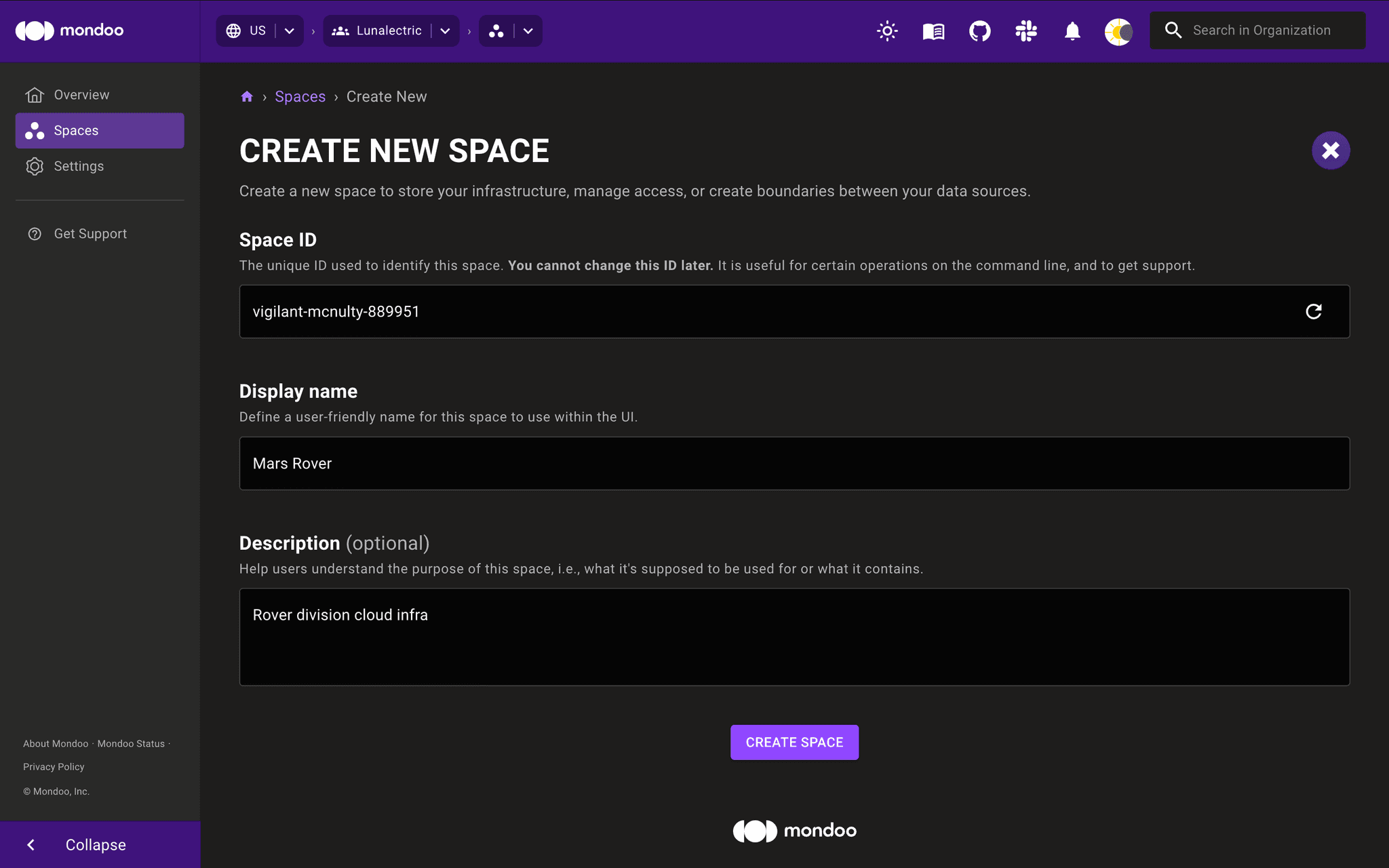Open the Privacy Policy link
The height and width of the screenshot is (868, 1389).
pyautogui.click(x=54, y=766)
